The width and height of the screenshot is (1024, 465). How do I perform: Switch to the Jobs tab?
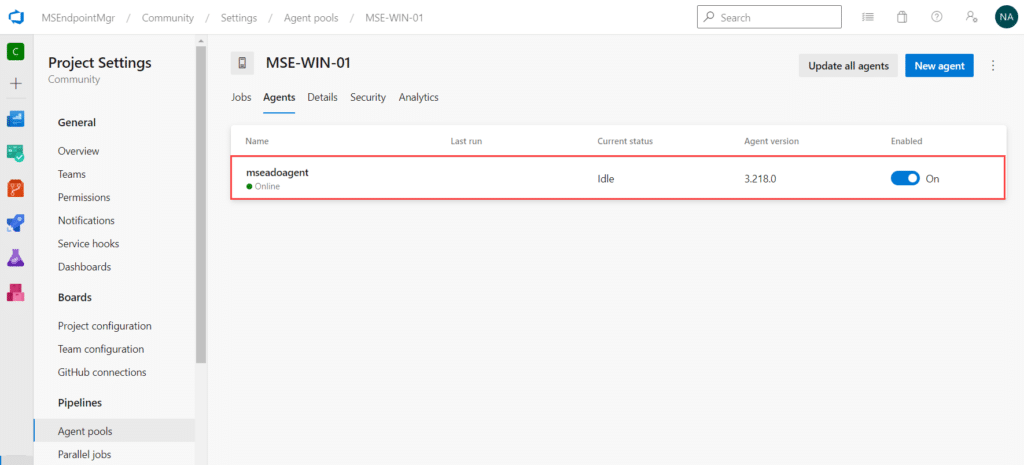pyautogui.click(x=241, y=97)
